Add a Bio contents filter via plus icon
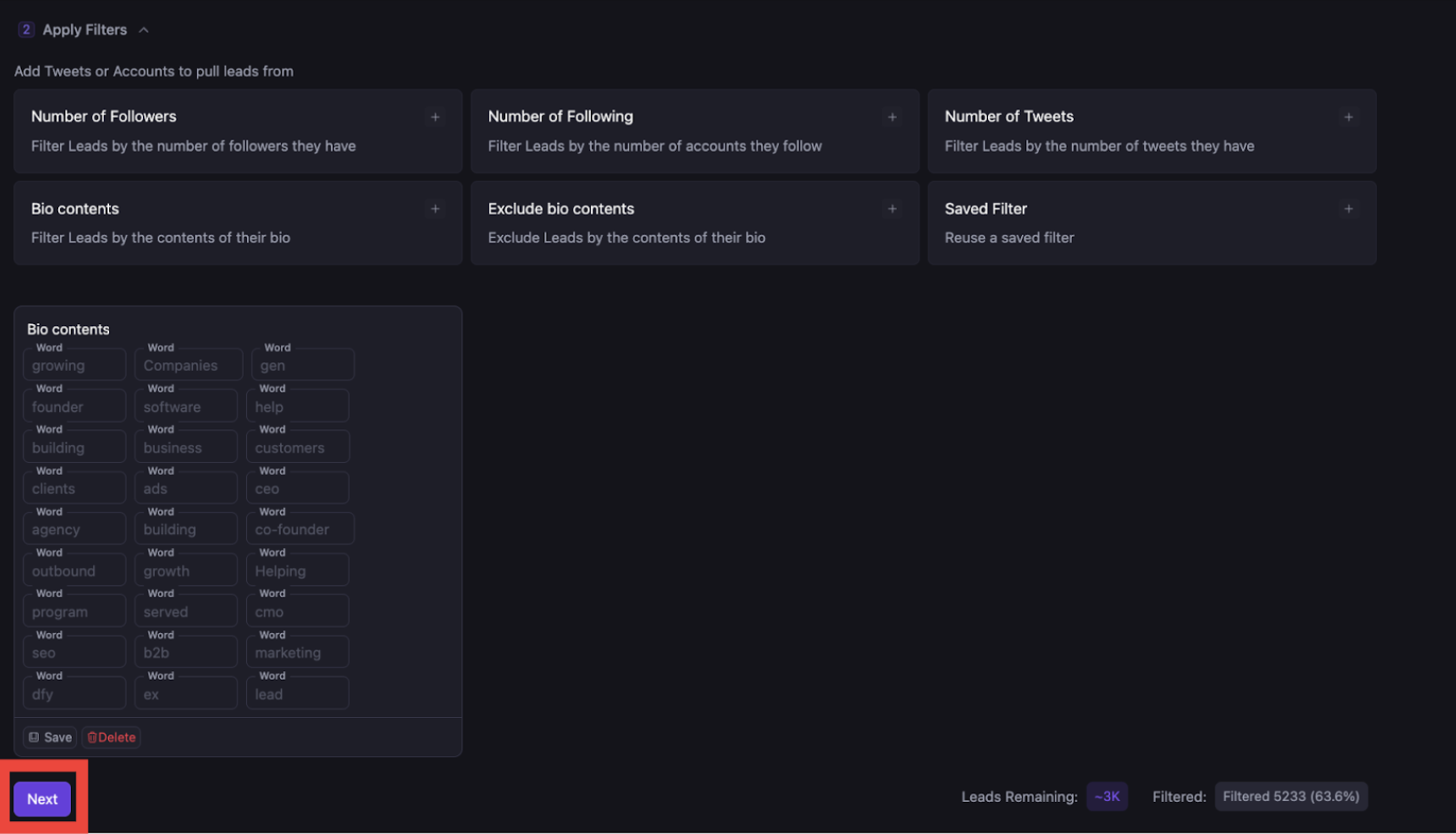Viewport: 1456px width, 834px height. [x=435, y=209]
